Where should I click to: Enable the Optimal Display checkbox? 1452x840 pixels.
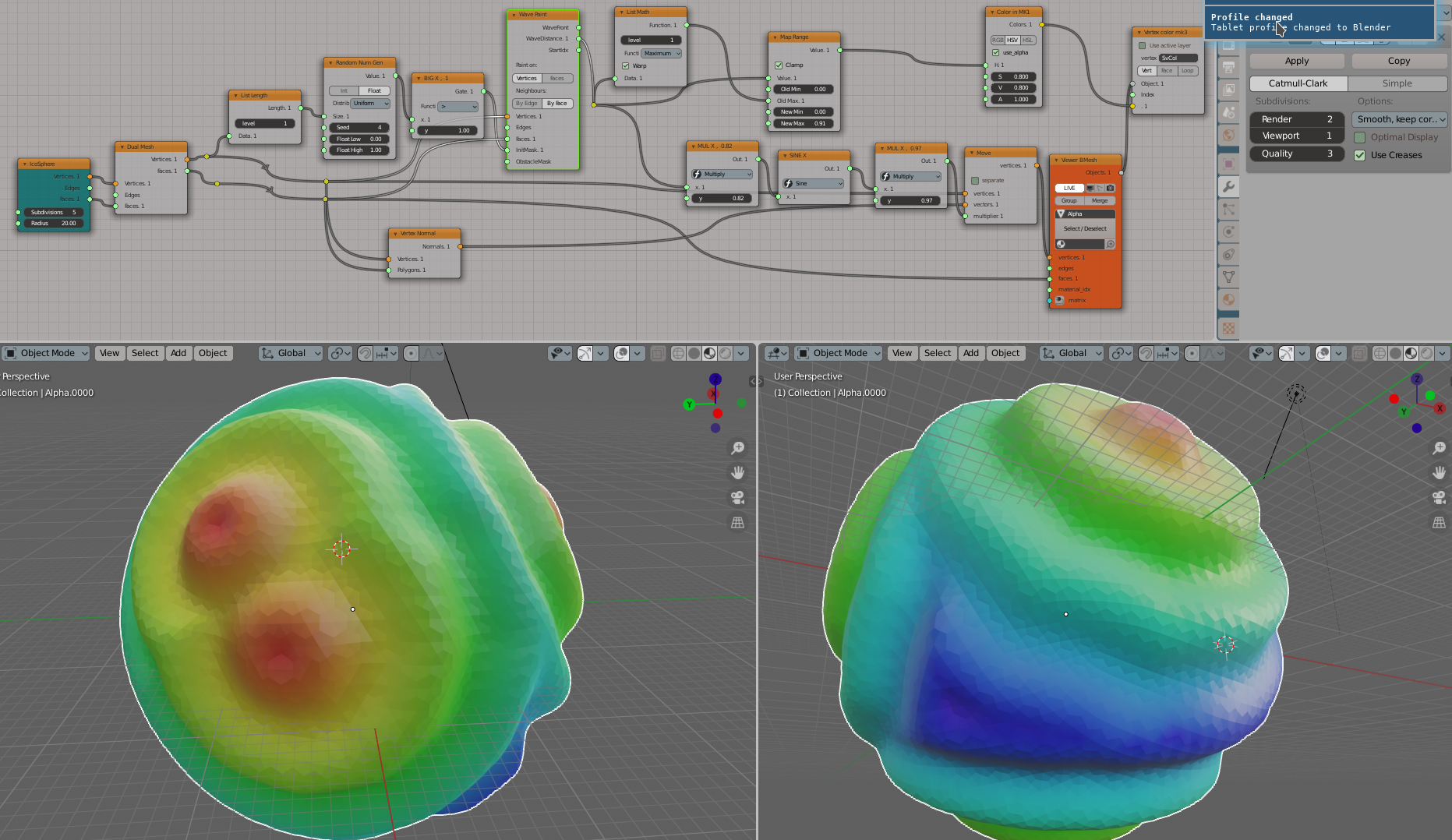point(1360,137)
